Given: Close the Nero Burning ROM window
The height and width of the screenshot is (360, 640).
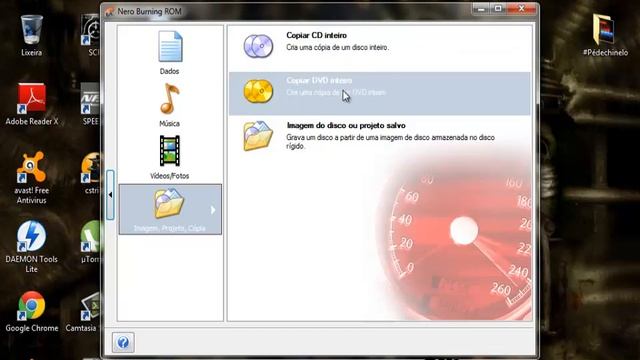Looking at the screenshot, I should click(521, 9).
